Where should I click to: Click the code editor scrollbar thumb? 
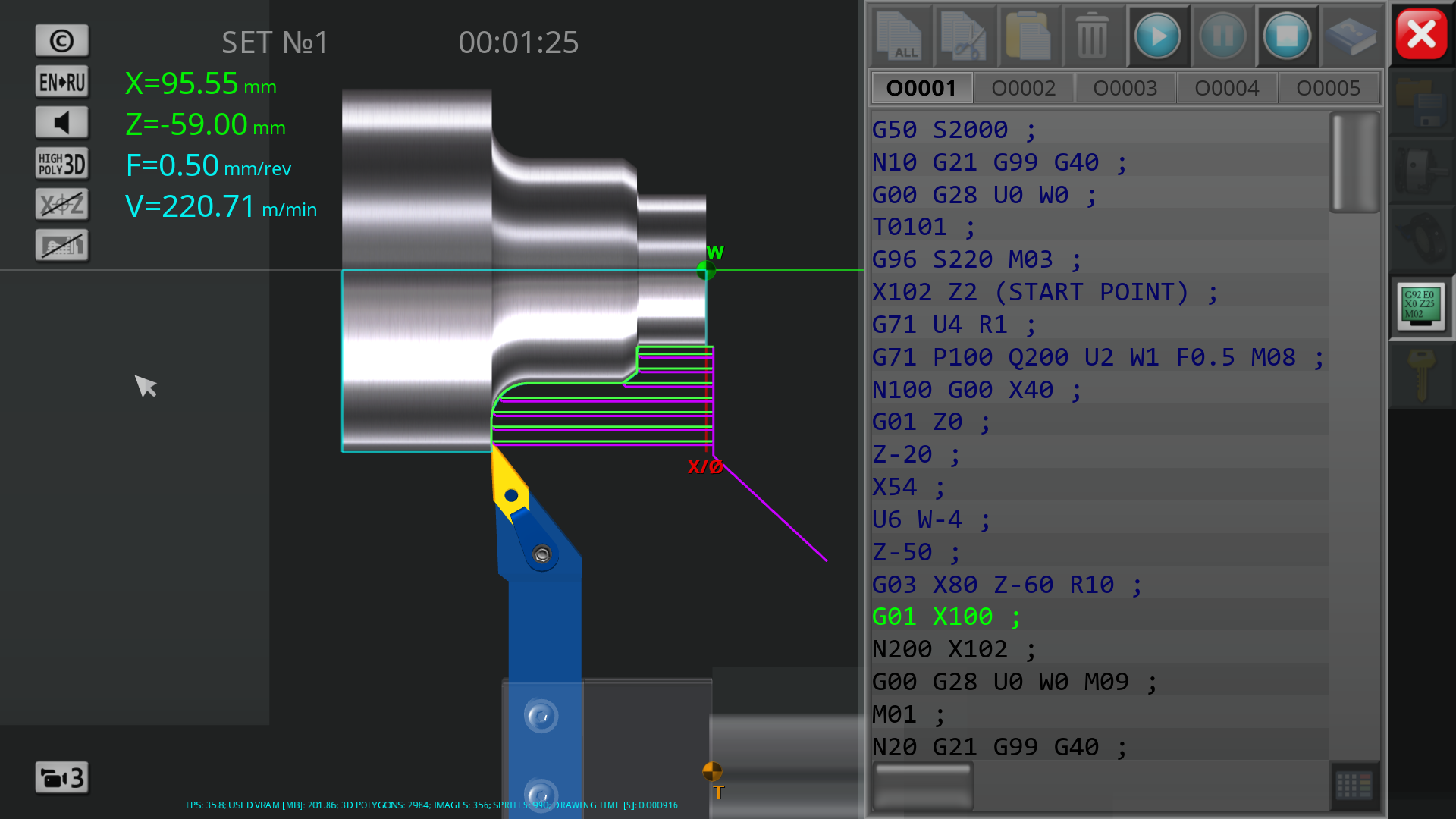(x=1354, y=162)
